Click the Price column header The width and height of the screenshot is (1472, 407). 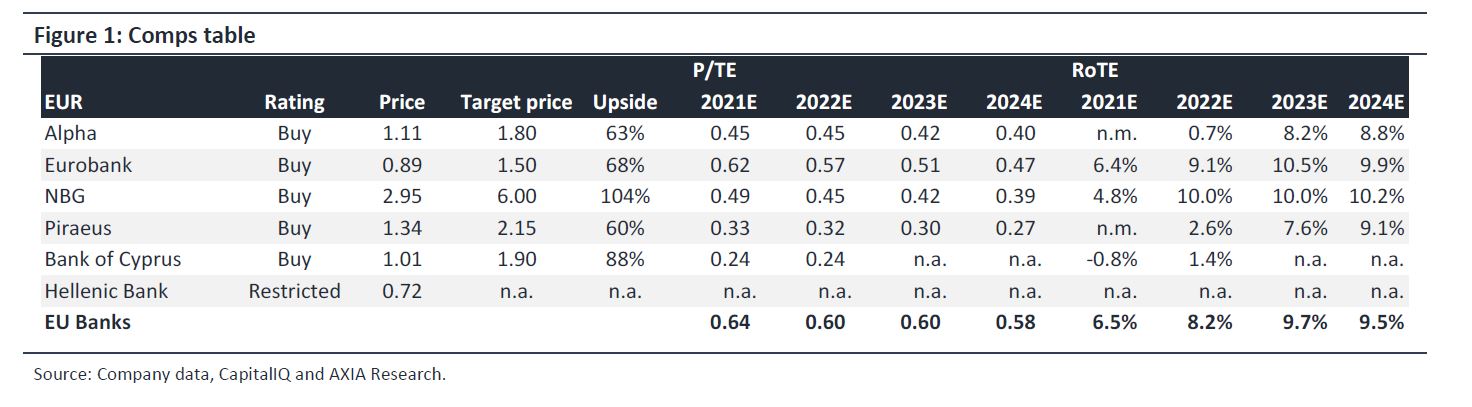(402, 102)
